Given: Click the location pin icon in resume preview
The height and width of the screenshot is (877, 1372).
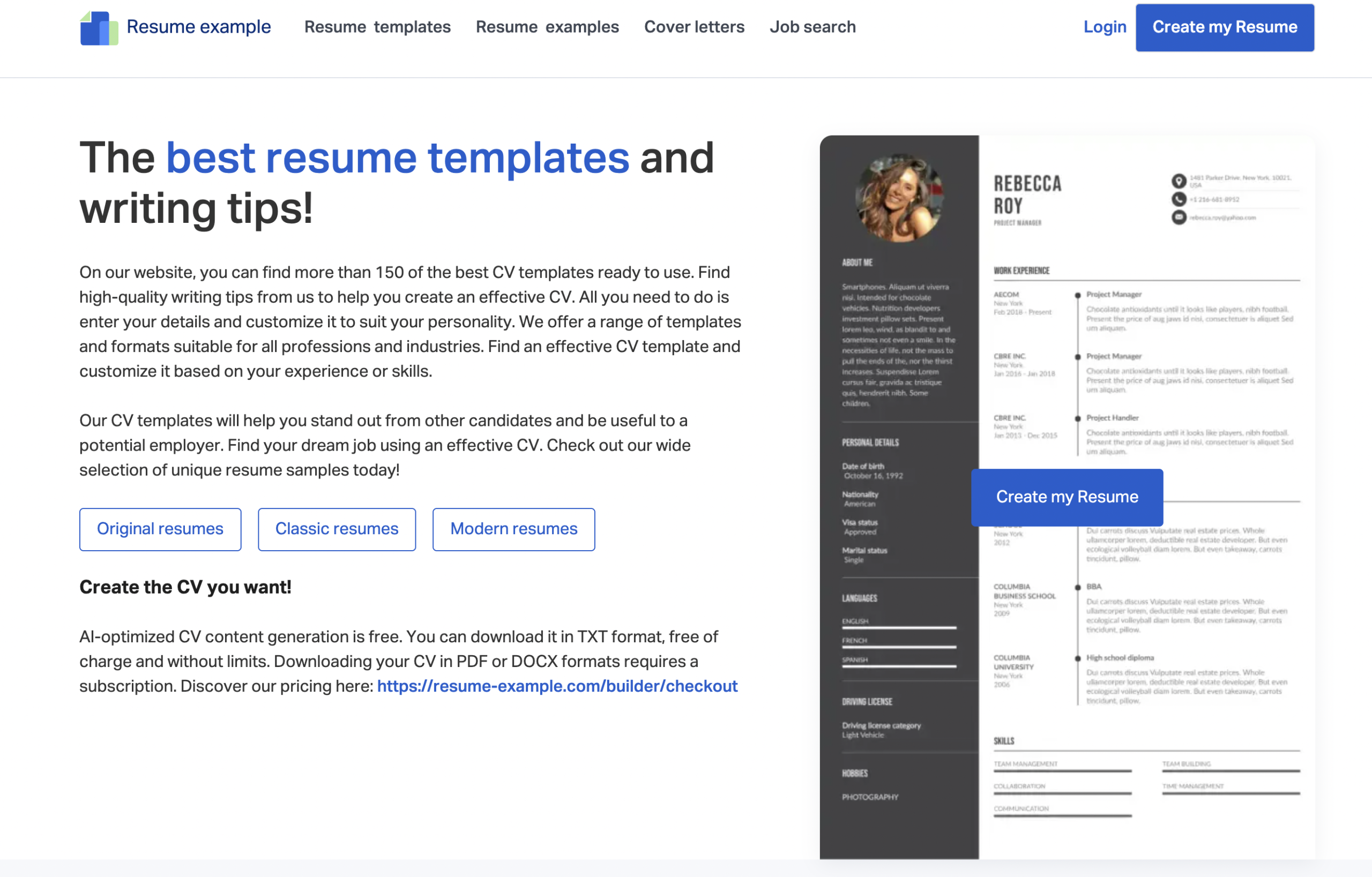Looking at the screenshot, I should click(1179, 181).
